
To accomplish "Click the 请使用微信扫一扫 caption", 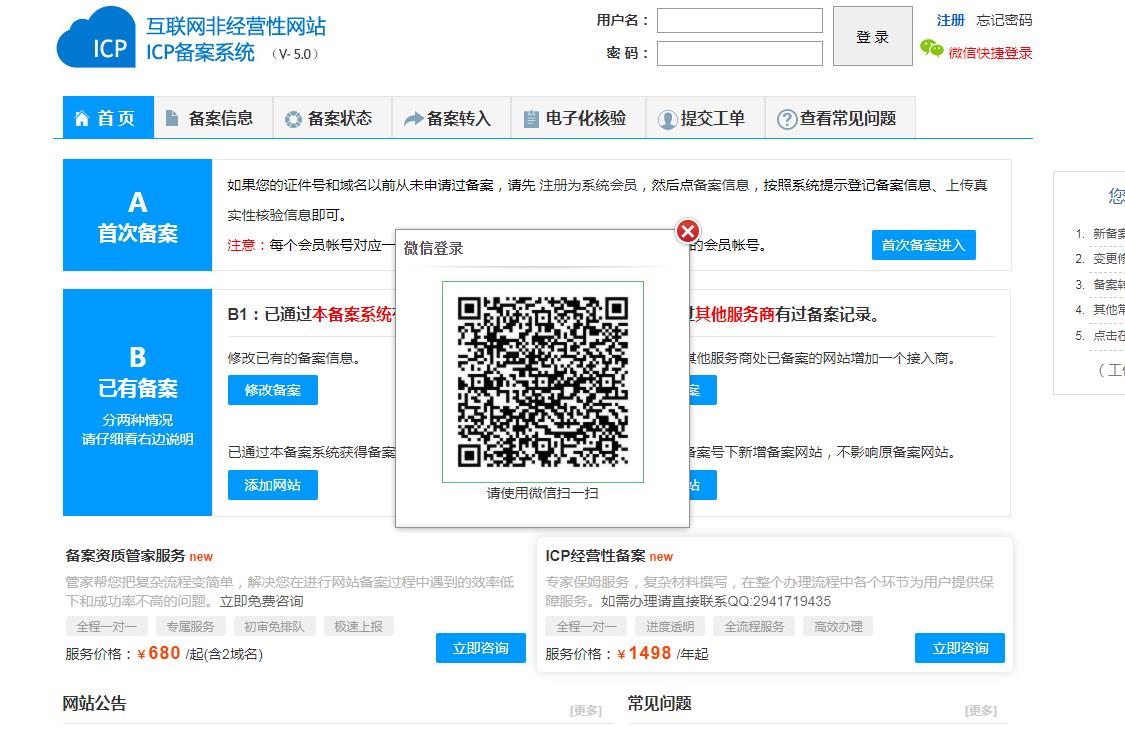I will click(x=542, y=493).
